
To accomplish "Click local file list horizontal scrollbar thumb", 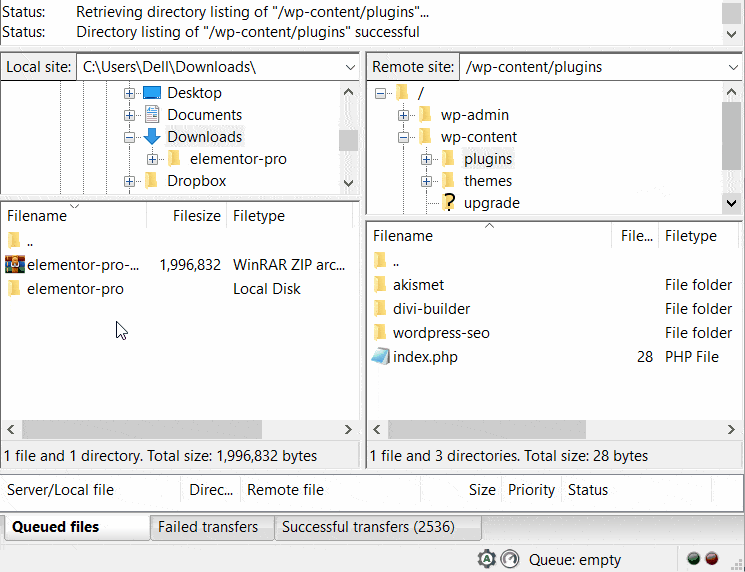I will click(x=142, y=429).
